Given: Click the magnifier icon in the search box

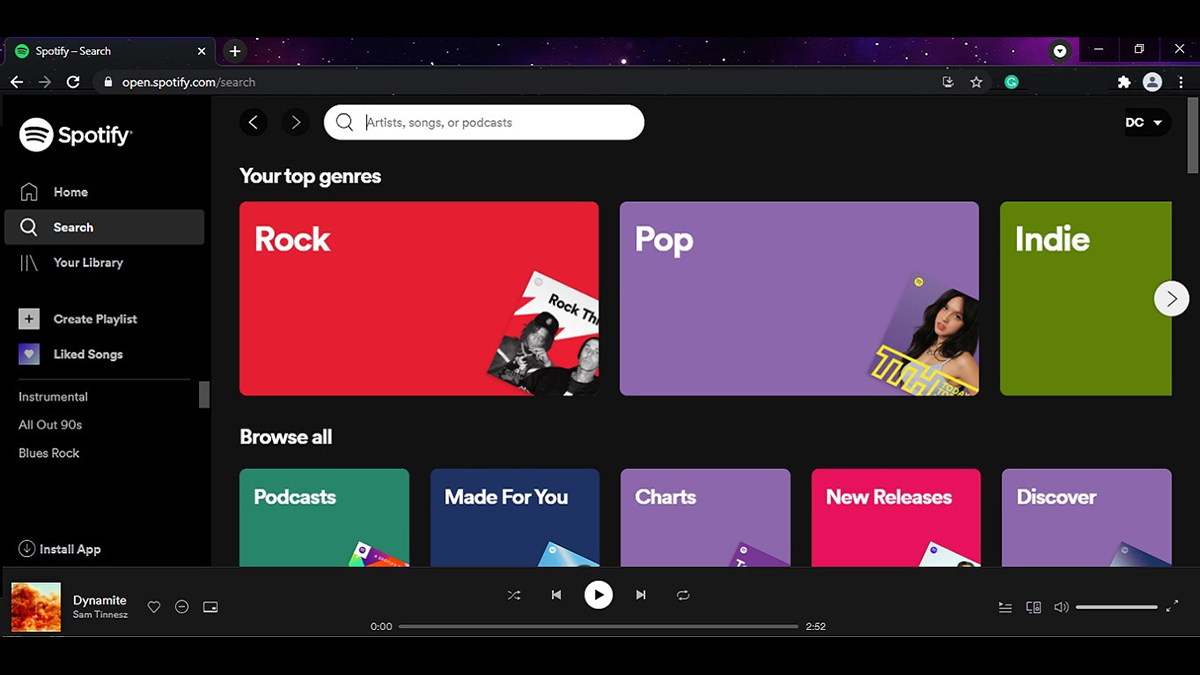Looking at the screenshot, I should (344, 122).
